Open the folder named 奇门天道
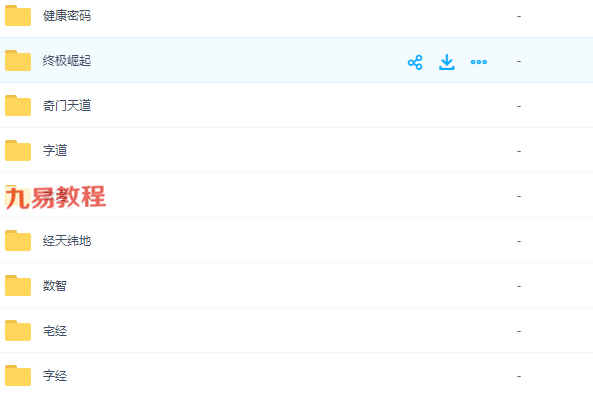 point(67,106)
